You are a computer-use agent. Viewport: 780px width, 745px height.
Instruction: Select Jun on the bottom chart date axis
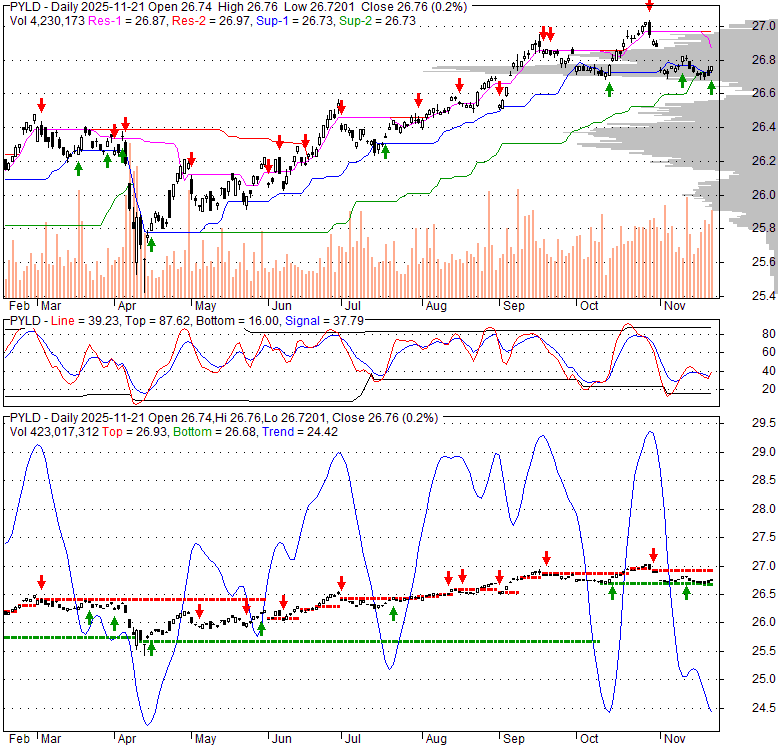tap(282, 739)
